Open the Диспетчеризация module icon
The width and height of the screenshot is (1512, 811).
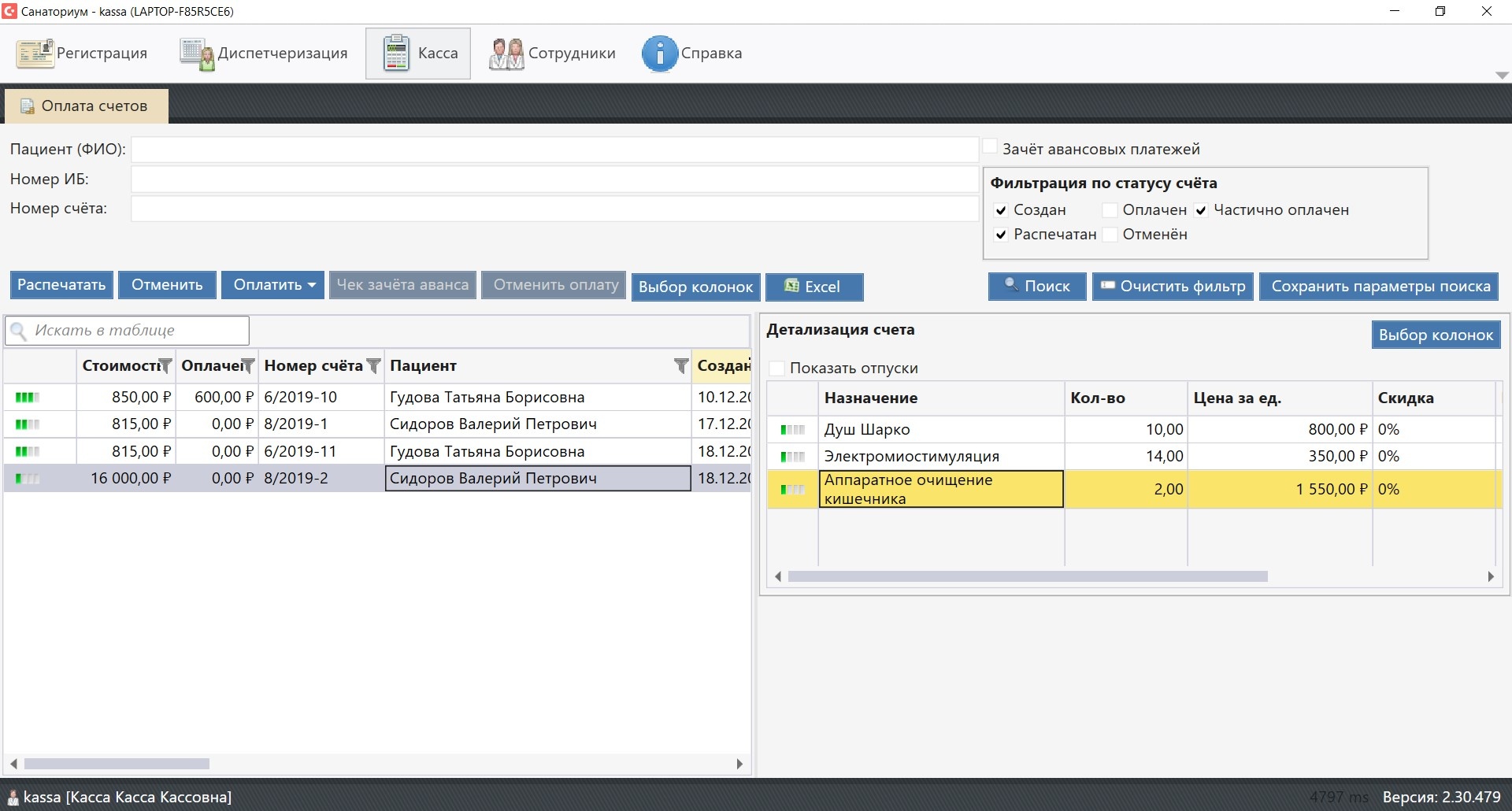197,54
